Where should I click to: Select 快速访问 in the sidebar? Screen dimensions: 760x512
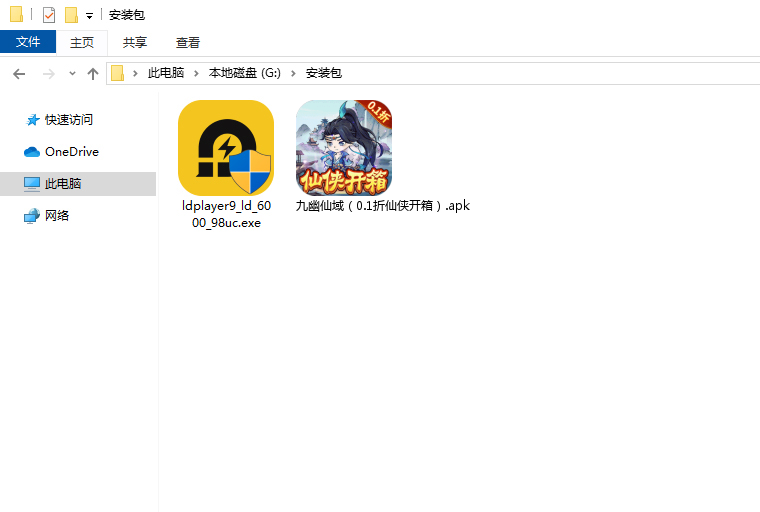(68, 120)
